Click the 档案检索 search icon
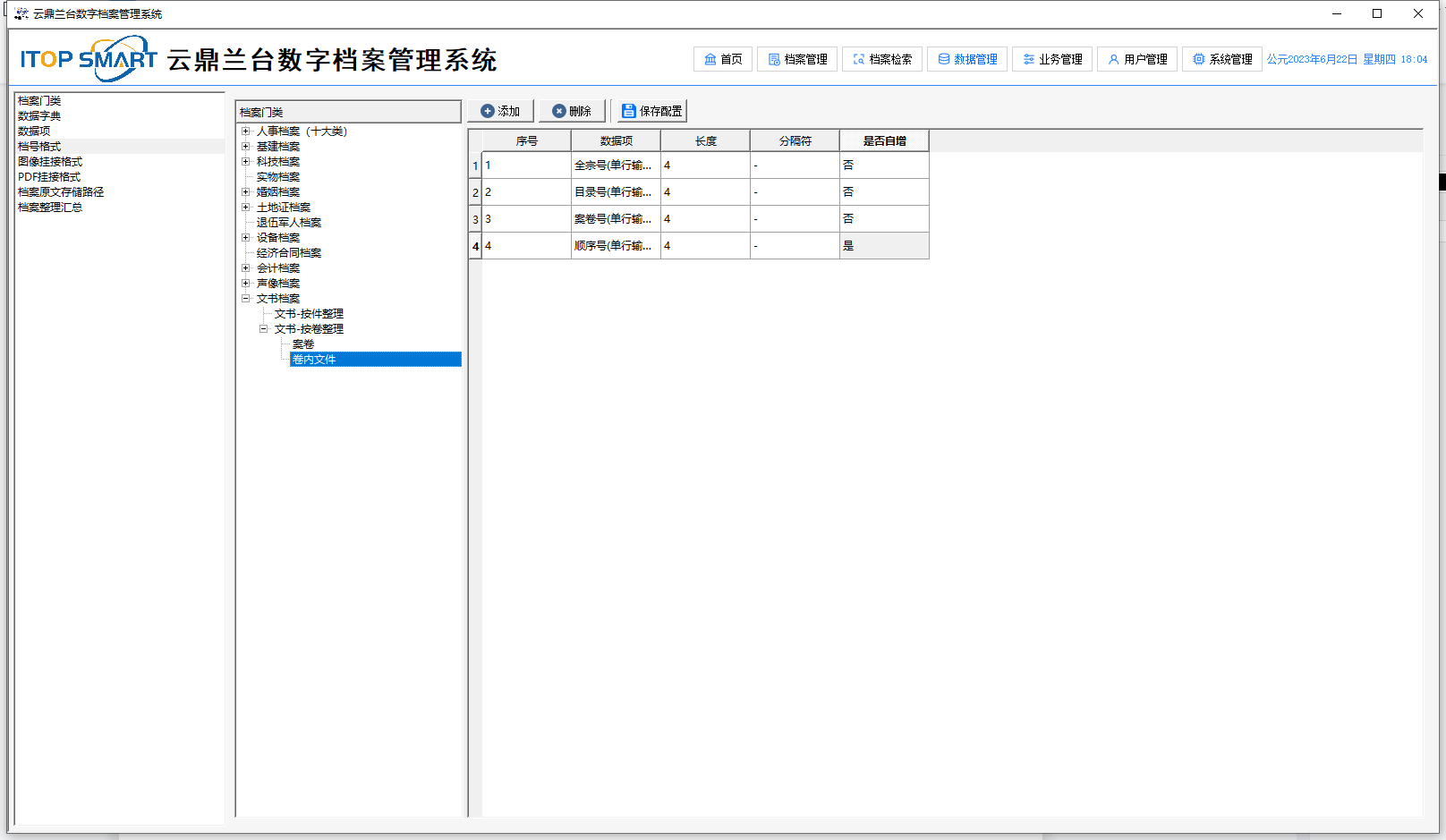 [x=858, y=59]
